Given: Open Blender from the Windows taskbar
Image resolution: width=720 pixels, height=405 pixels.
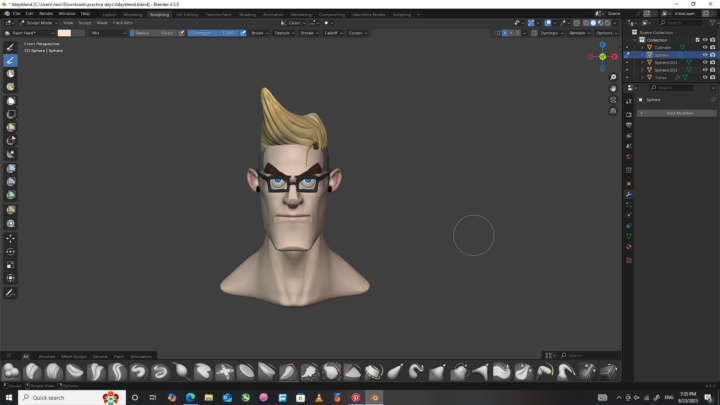Looking at the screenshot, I should coord(374,398).
